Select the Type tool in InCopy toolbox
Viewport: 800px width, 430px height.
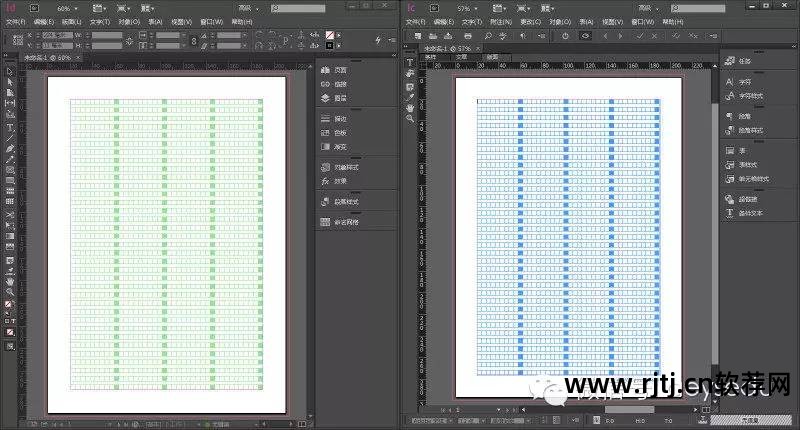tap(410, 62)
